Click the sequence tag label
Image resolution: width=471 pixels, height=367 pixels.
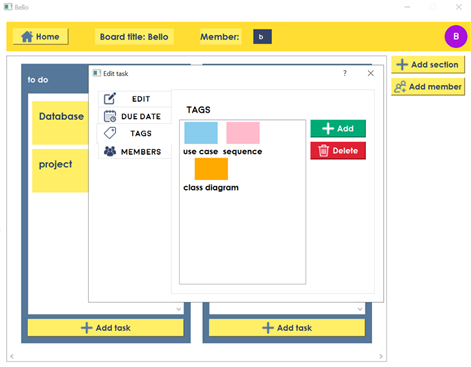point(242,152)
